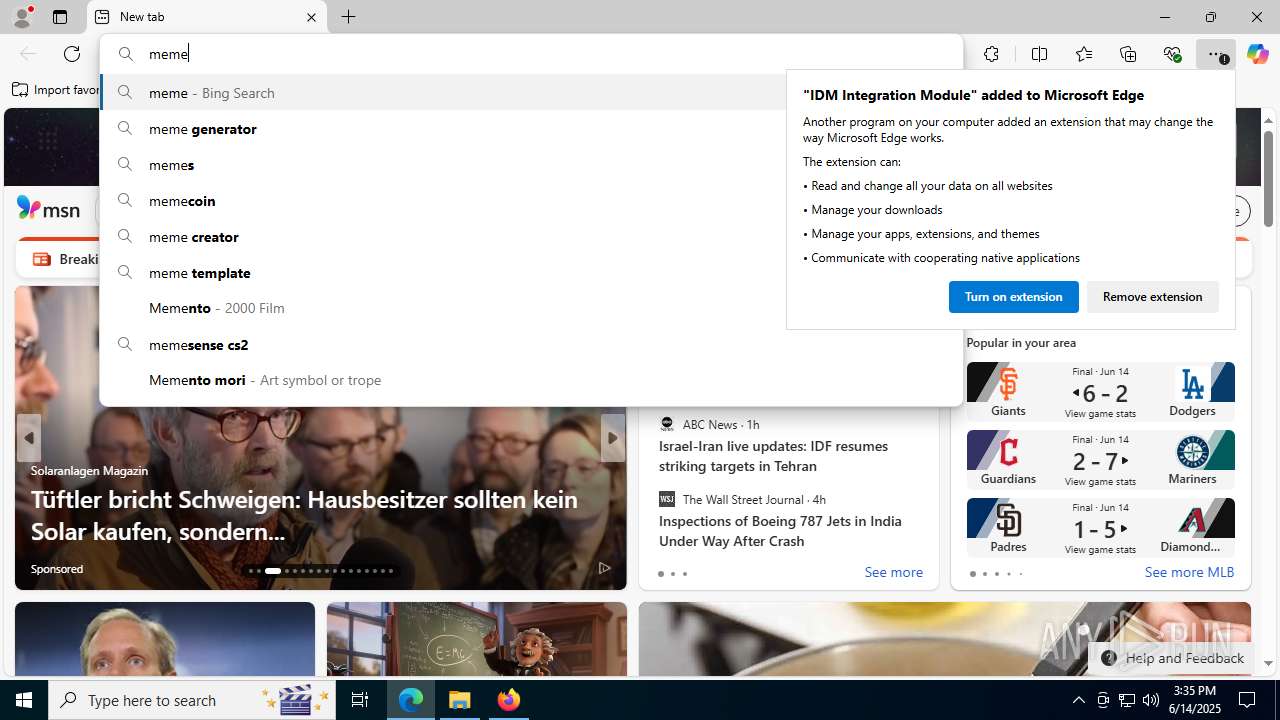This screenshot has height=720, width=1280.
Task: Open Firefox from taskbar
Action: click(x=509, y=700)
